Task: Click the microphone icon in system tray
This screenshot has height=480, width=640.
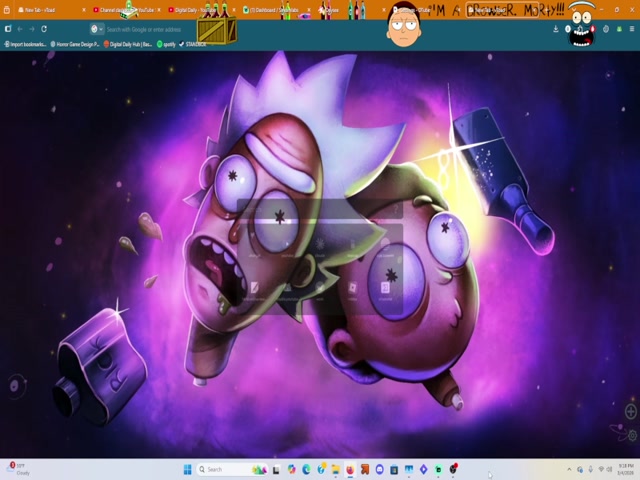Action: point(590,469)
